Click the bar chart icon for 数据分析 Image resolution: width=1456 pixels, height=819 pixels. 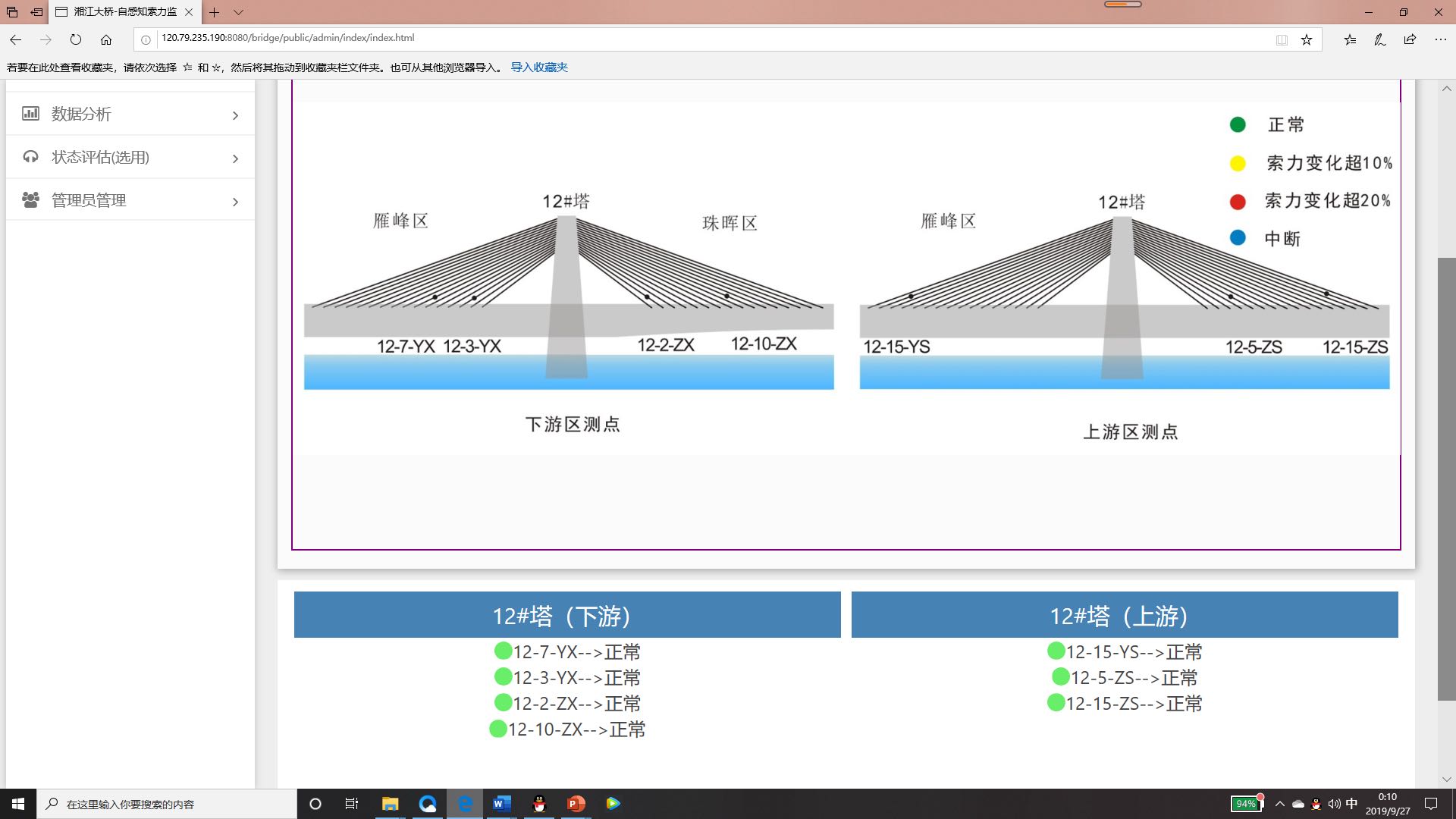30,114
